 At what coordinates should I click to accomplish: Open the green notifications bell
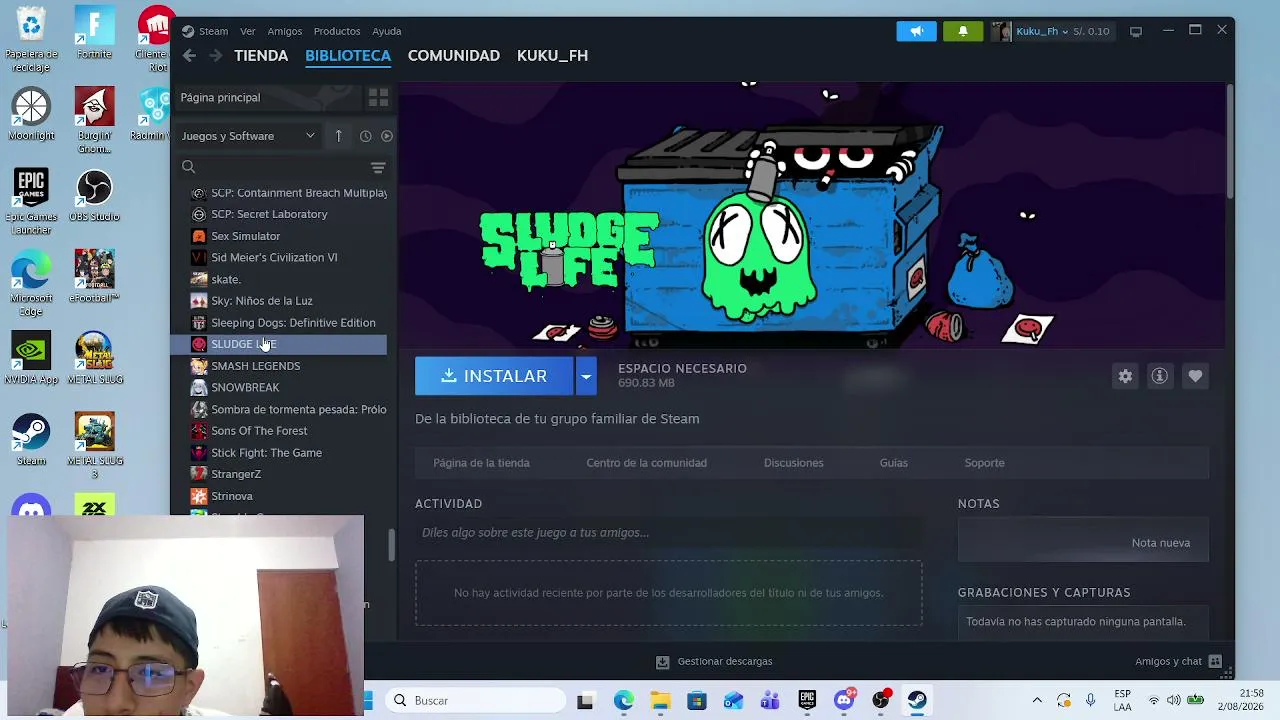[963, 31]
